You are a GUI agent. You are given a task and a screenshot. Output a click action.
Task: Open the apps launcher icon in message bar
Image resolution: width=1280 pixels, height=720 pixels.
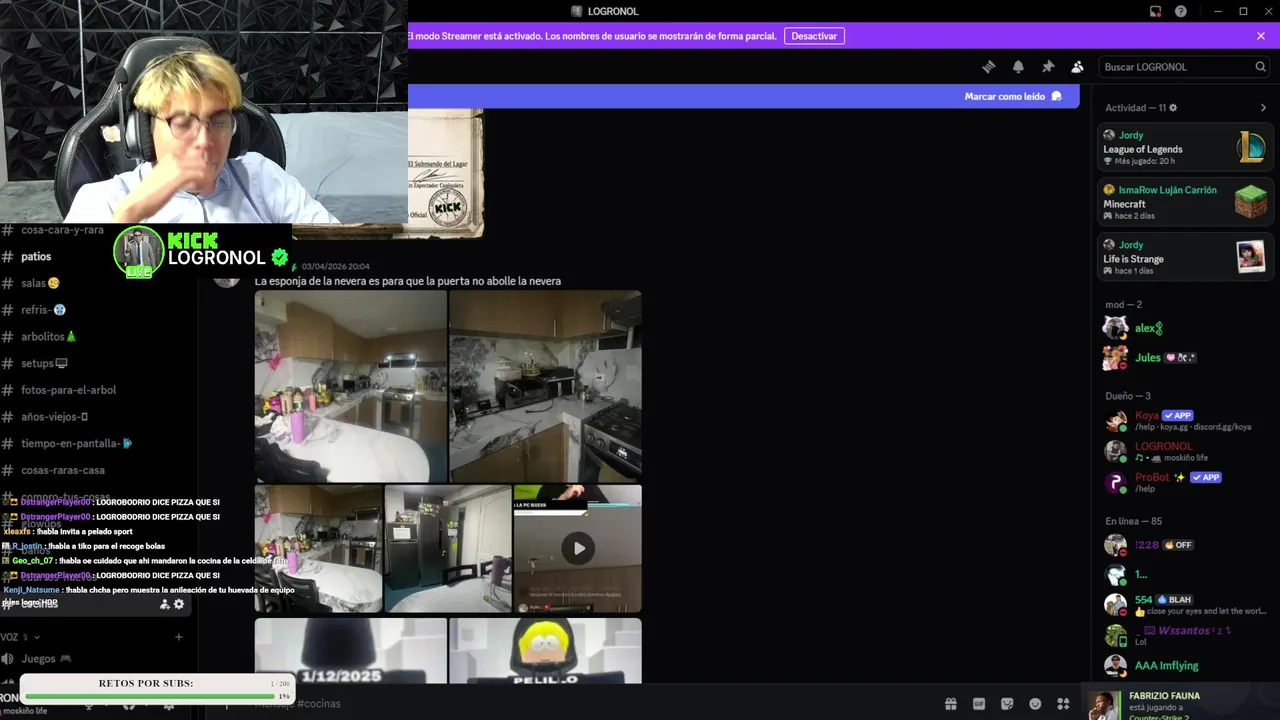tap(1063, 704)
